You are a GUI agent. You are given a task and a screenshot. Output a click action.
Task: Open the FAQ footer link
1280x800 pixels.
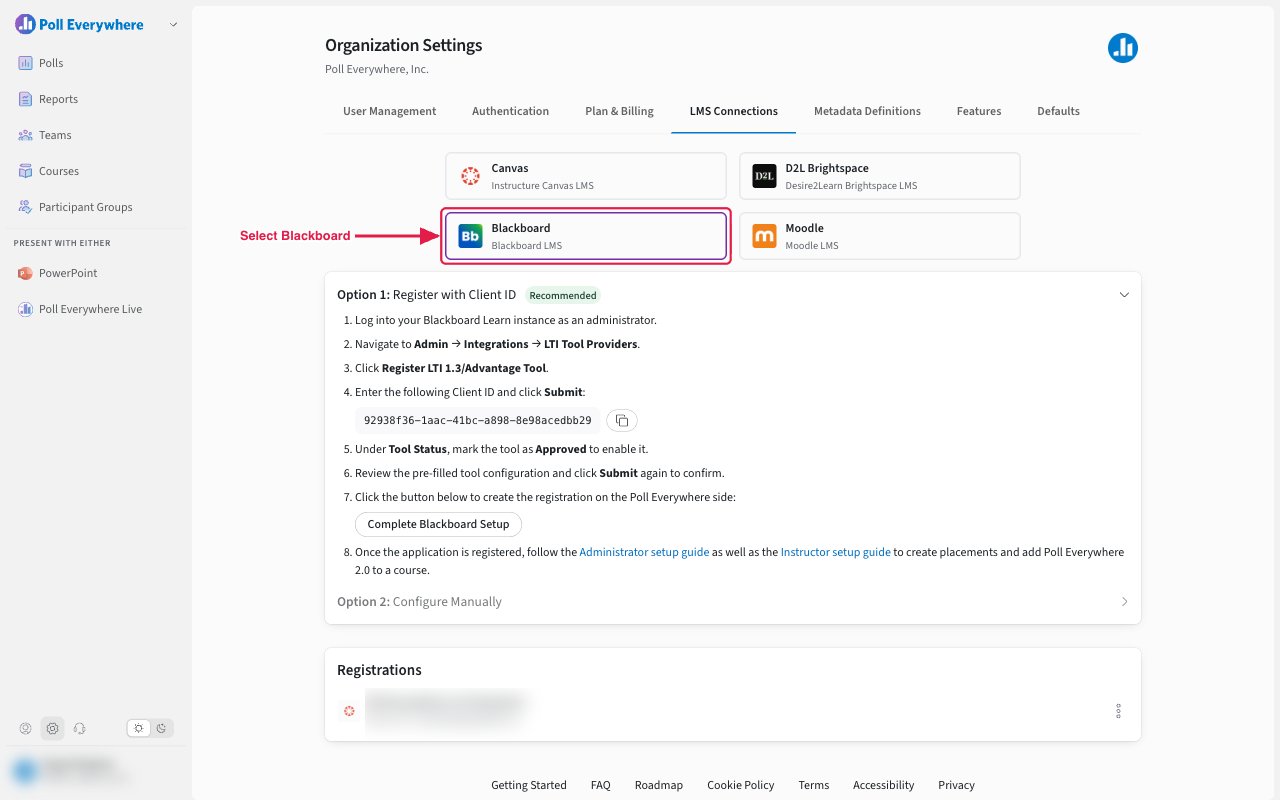600,785
